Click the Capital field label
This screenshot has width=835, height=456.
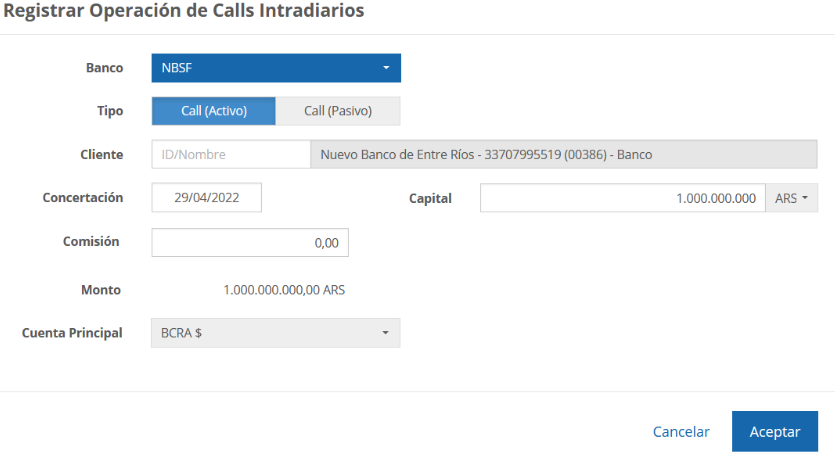coord(430,198)
